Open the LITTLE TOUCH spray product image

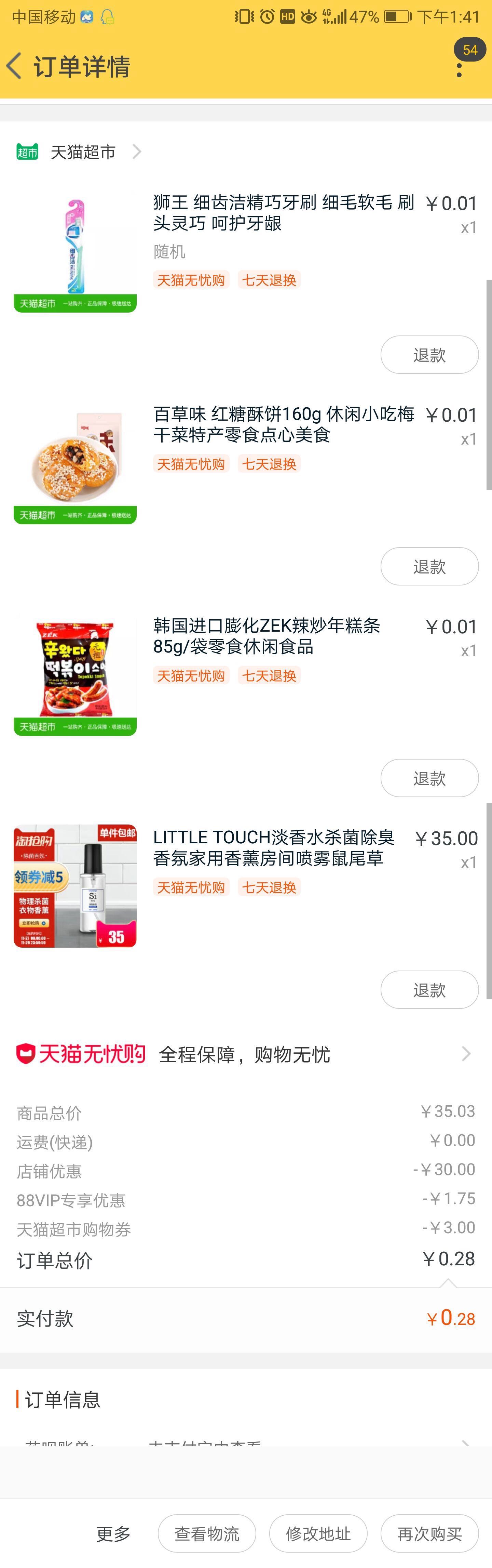[75, 886]
